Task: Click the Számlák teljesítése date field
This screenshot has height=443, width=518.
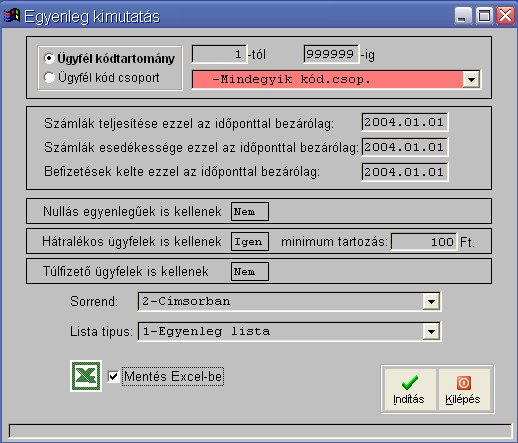Action: pyautogui.click(x=405, y=122)
